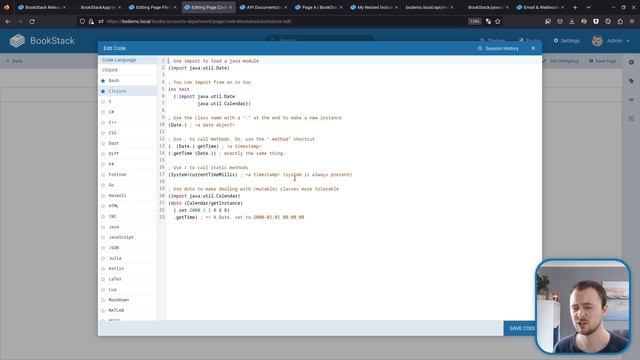This screenshot has width=640, height=360.
Task: Reset the 110% zoom badge
Action: (475, 21)
